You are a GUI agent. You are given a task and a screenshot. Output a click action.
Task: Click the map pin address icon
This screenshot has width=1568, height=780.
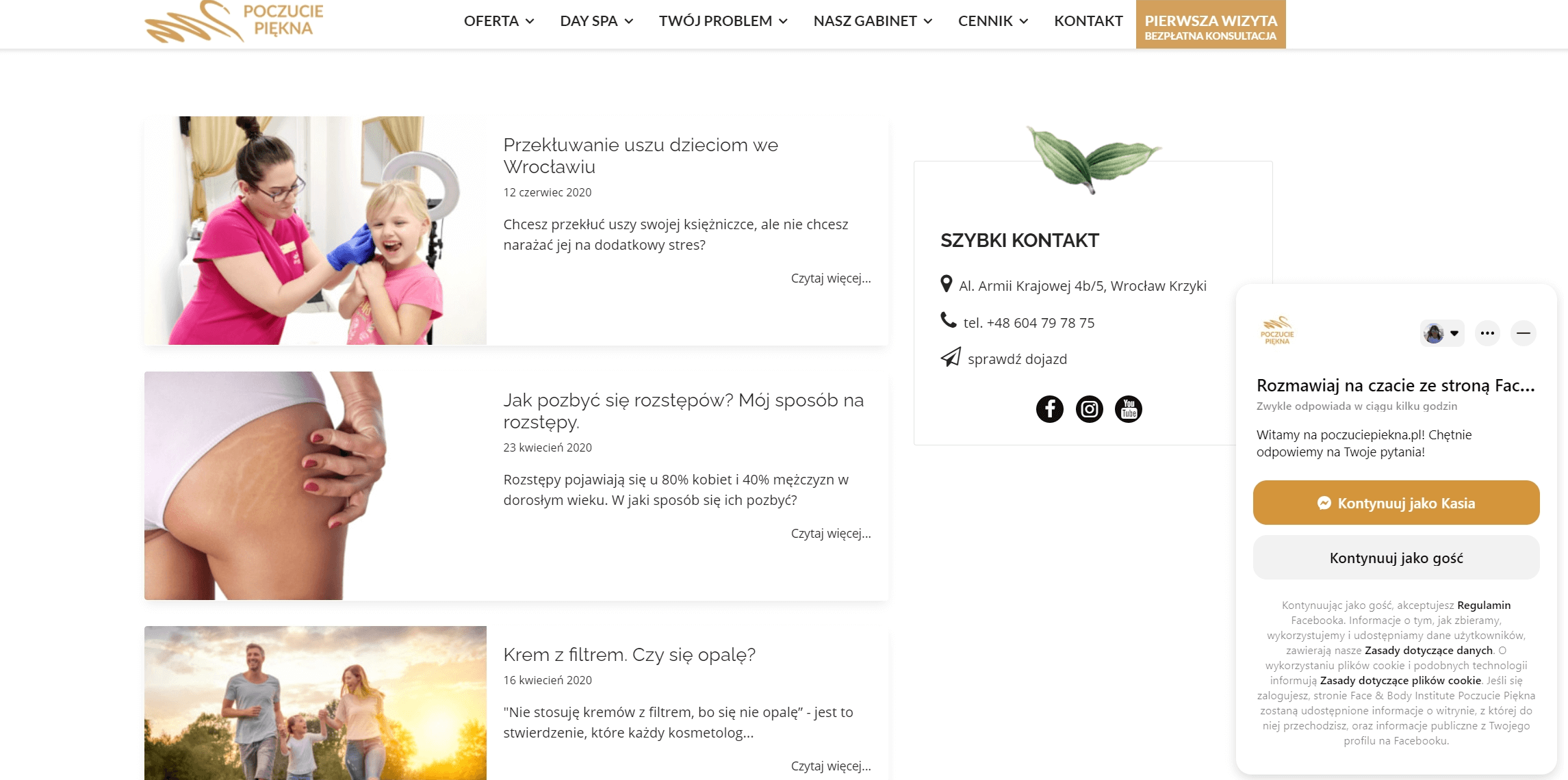tap(947, 284)
